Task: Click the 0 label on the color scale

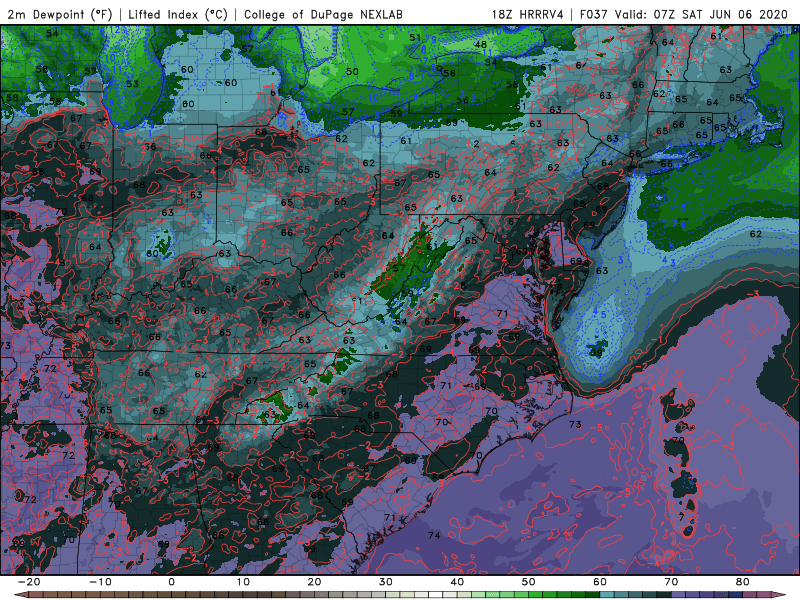Action: coord(171,582)
